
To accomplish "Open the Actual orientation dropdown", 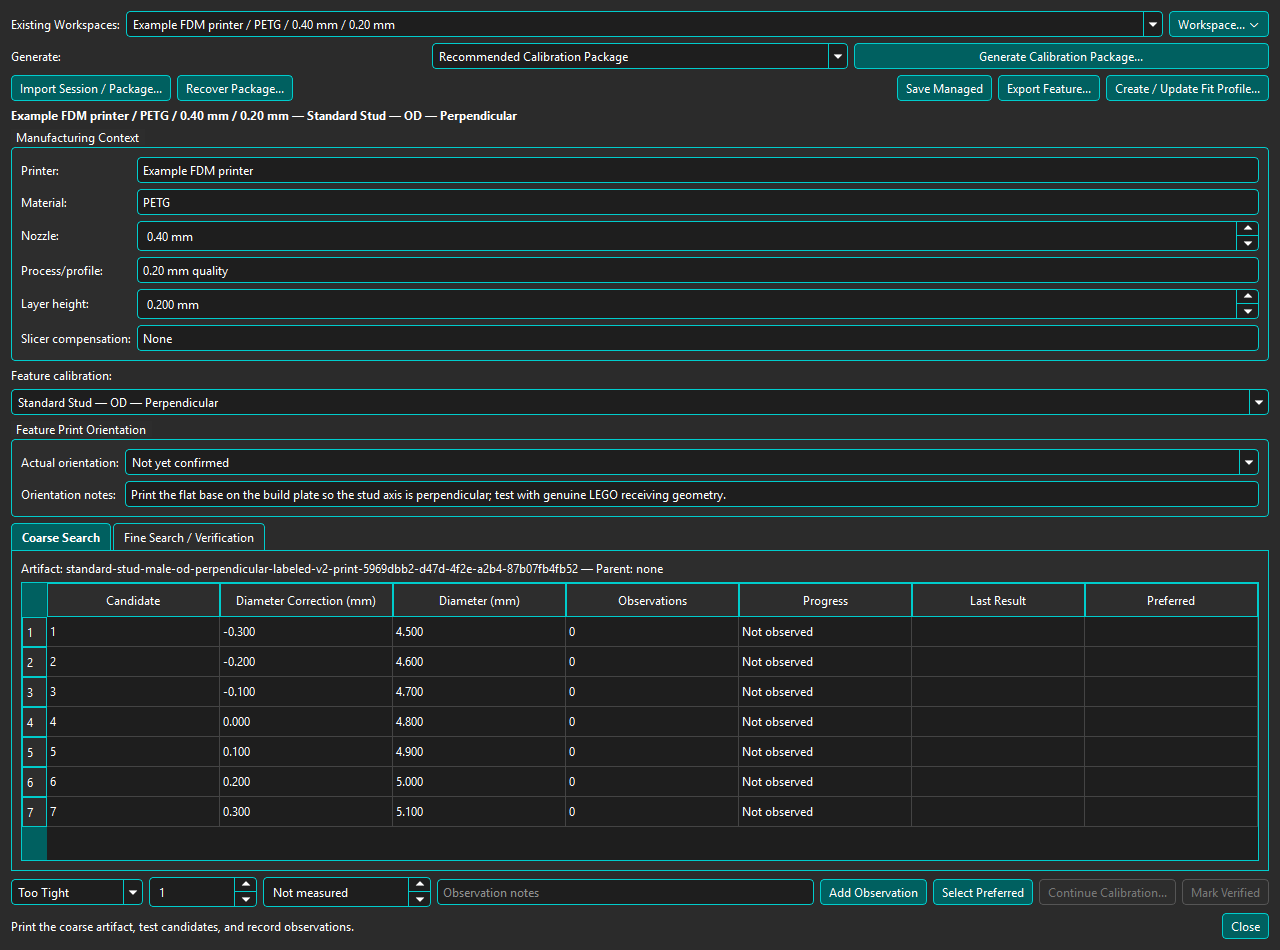I will [x=692, y=463].
